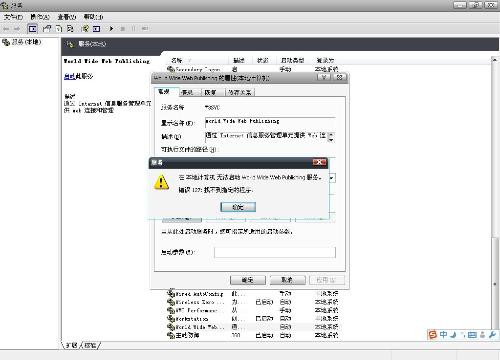This screenshot has height=360, width=500.
Task: Click the Export List toolbar icon
Action: tap(70, 29)
